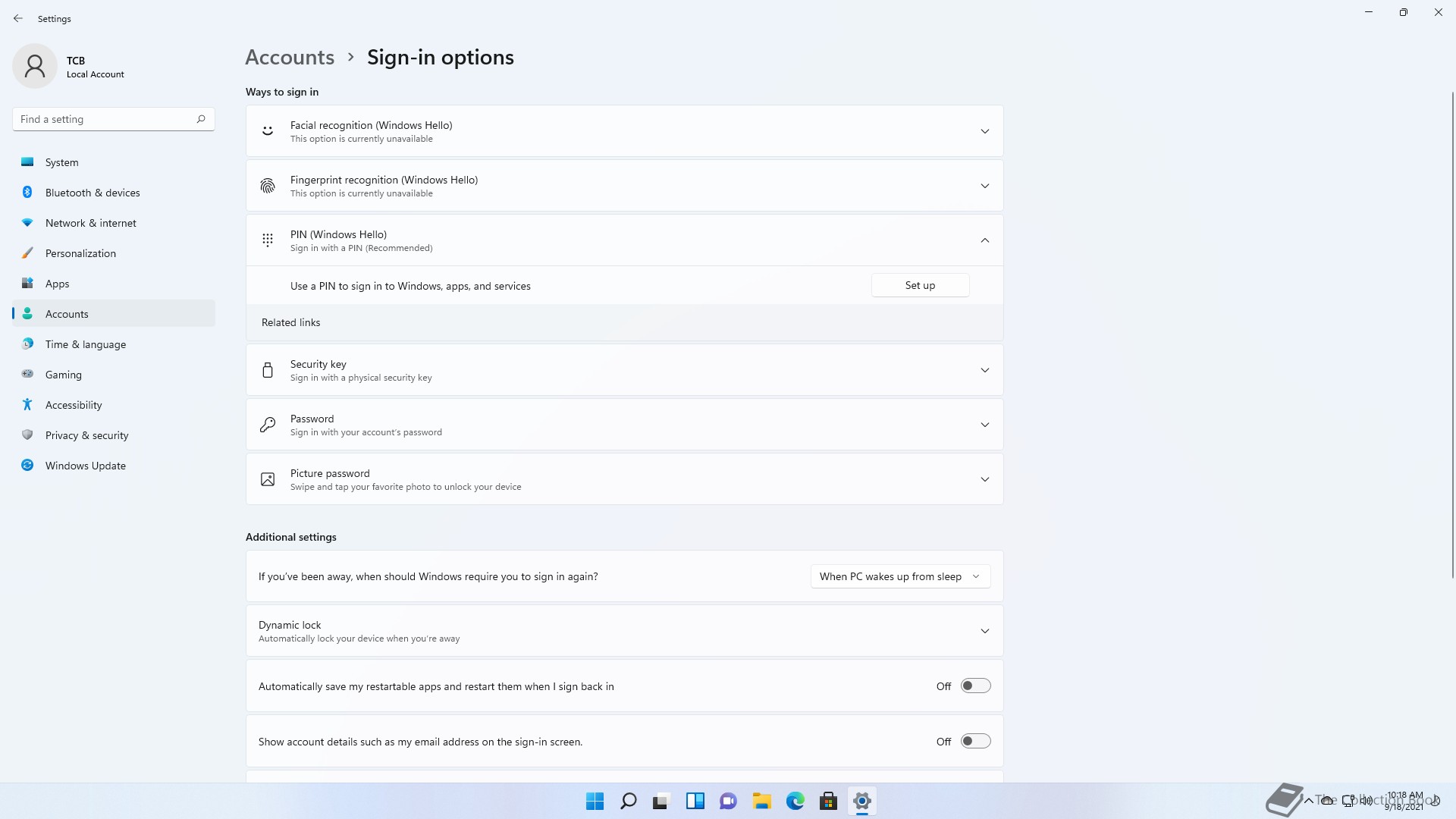Collapse the PIN (Windows Hello) section
Screen dimensions: 1456x819
(x=984, y=240)
